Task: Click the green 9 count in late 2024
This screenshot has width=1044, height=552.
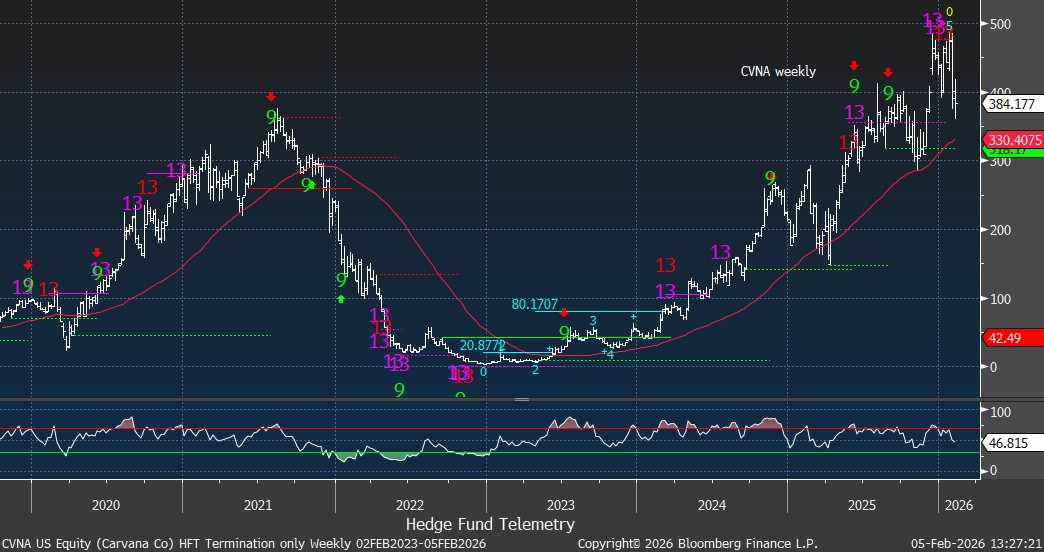Action: [x=770, y=178]
